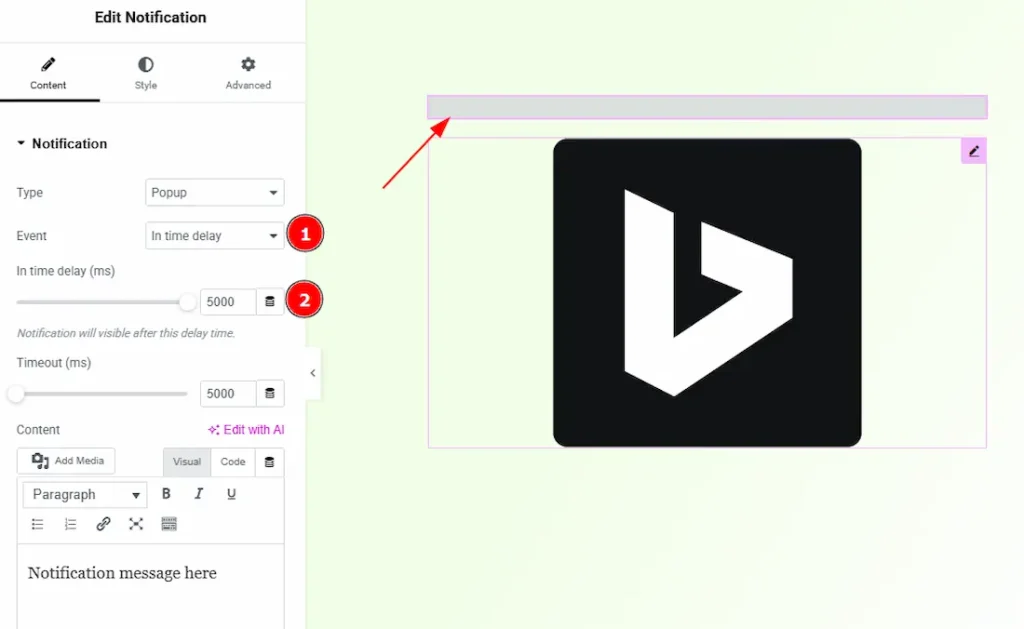1024x629 pixels.
Task: Click the Edit with AI link
Action: [246, 430]
